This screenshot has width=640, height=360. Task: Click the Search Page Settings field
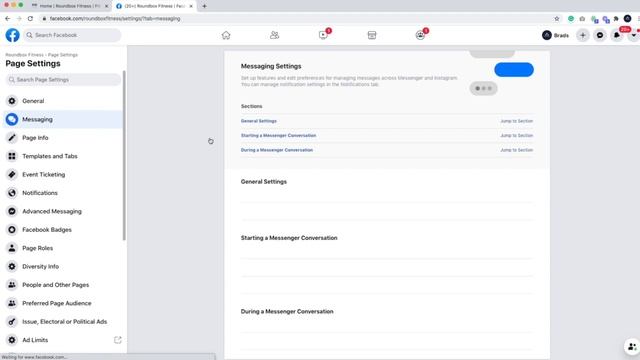click(63, 80)
